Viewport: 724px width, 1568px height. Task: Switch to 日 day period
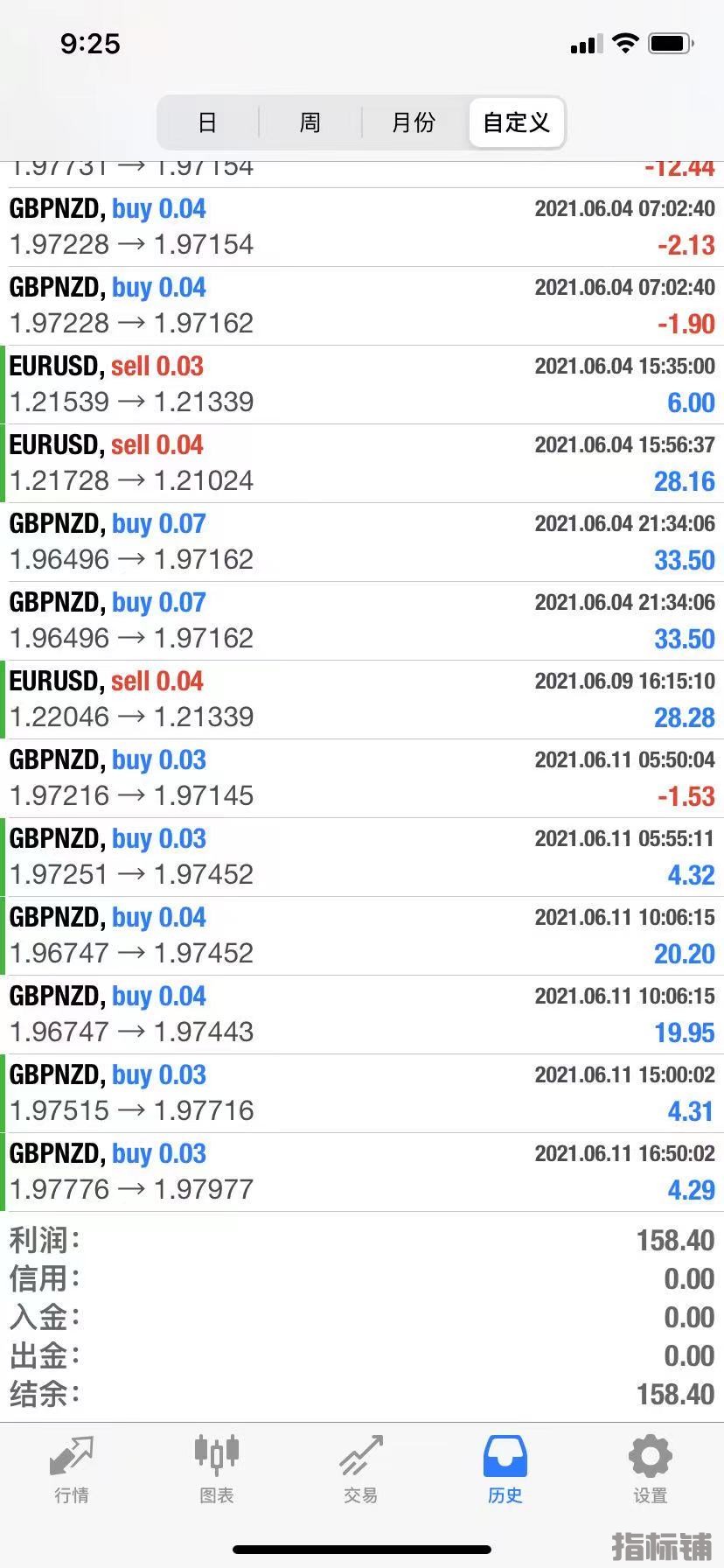[x=207, y=122]
